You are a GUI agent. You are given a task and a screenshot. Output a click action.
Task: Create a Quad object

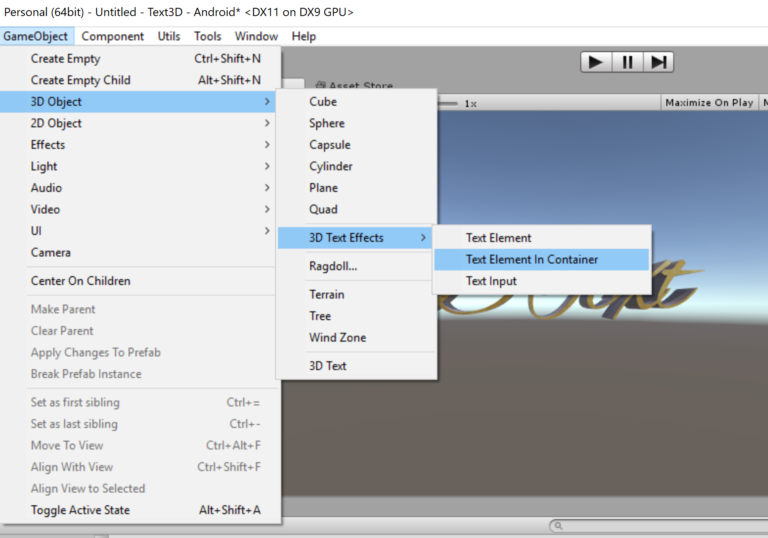[x=357, y=210]
